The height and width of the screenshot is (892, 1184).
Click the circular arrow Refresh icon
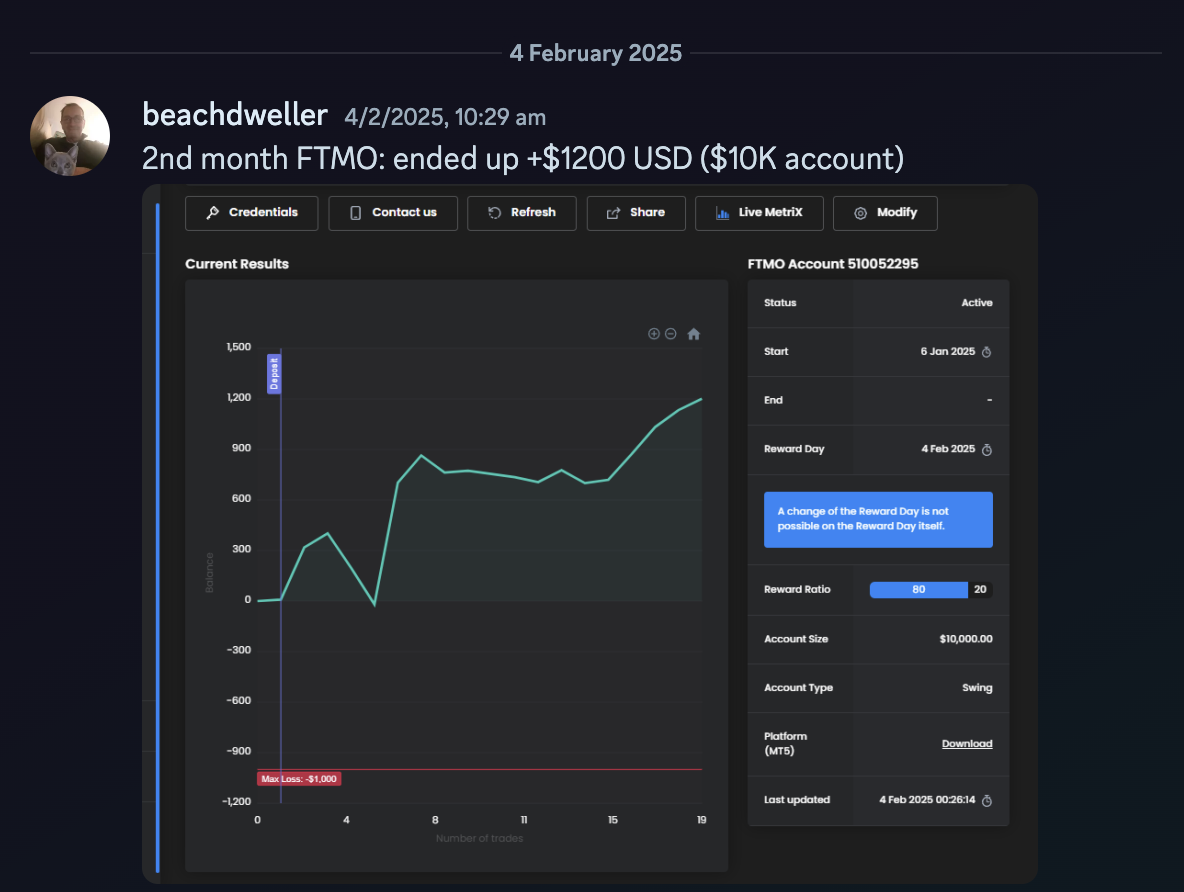(495, 213)
